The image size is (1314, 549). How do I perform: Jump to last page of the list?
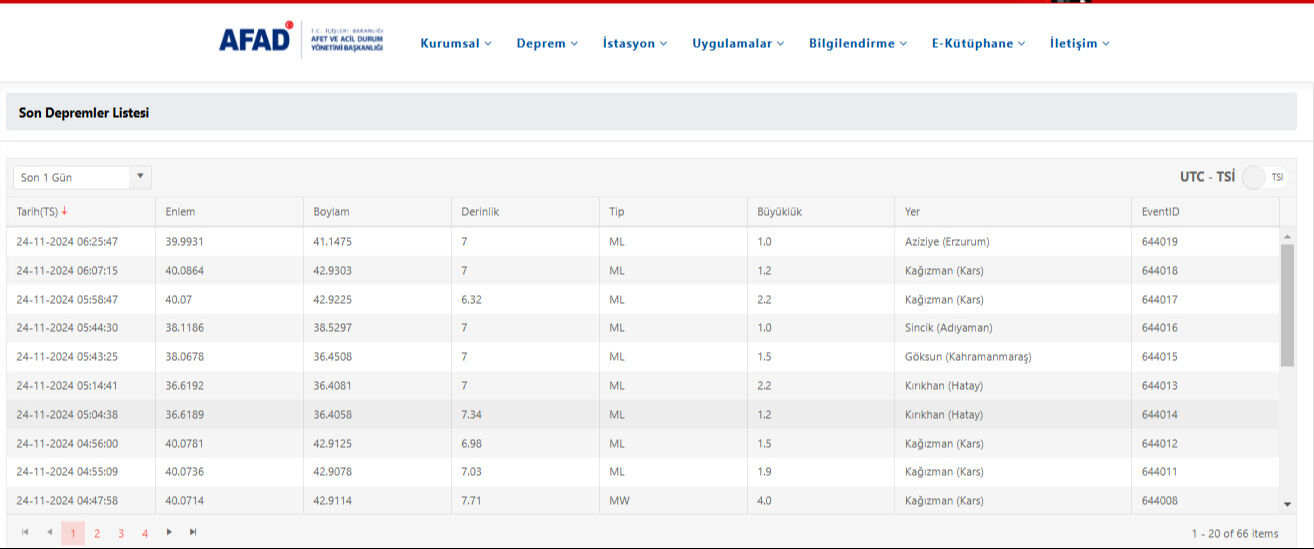(193, 532)
